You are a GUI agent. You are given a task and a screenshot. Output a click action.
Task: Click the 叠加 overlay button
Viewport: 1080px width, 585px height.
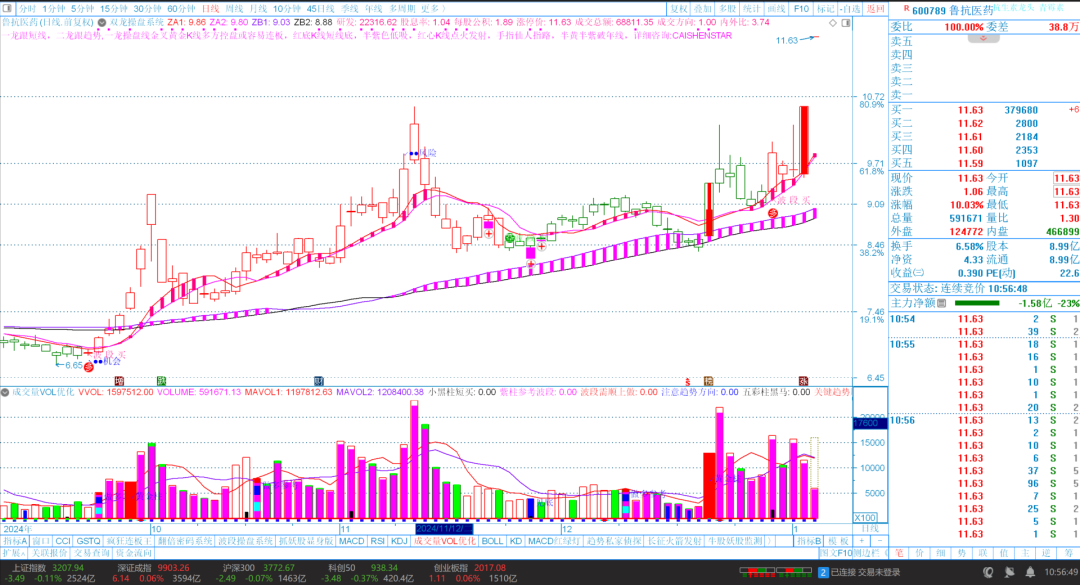coord(703,9)
